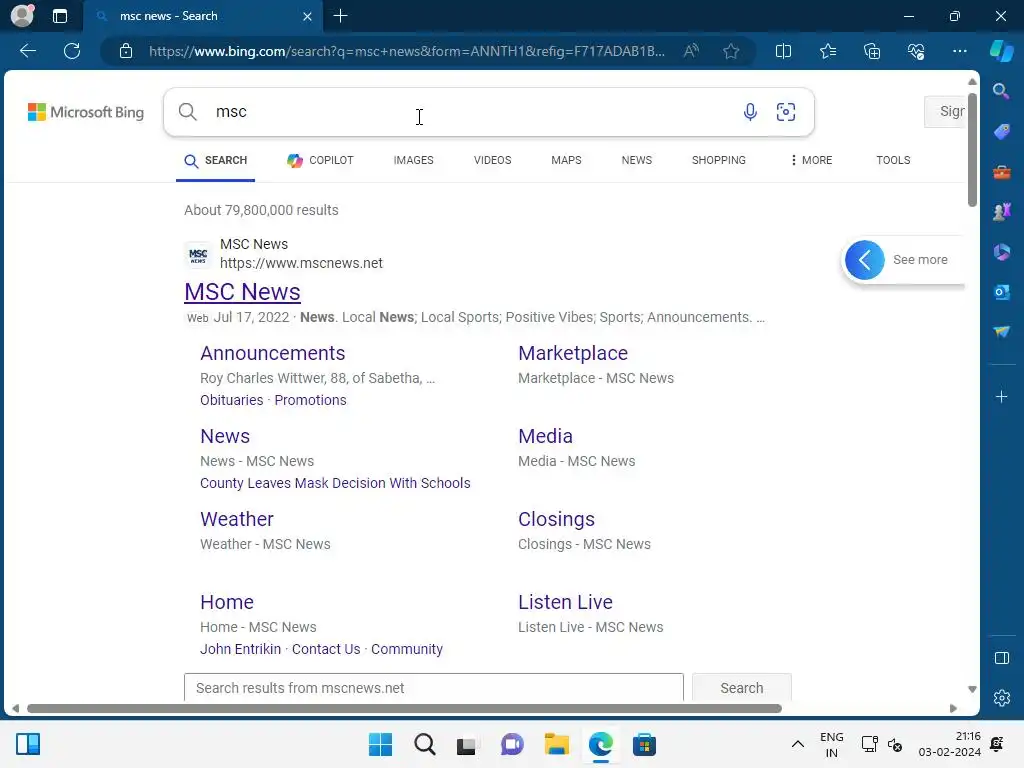Screen dimensions: 1024x768
Task: Refresh the page
Action: [72, 51]
